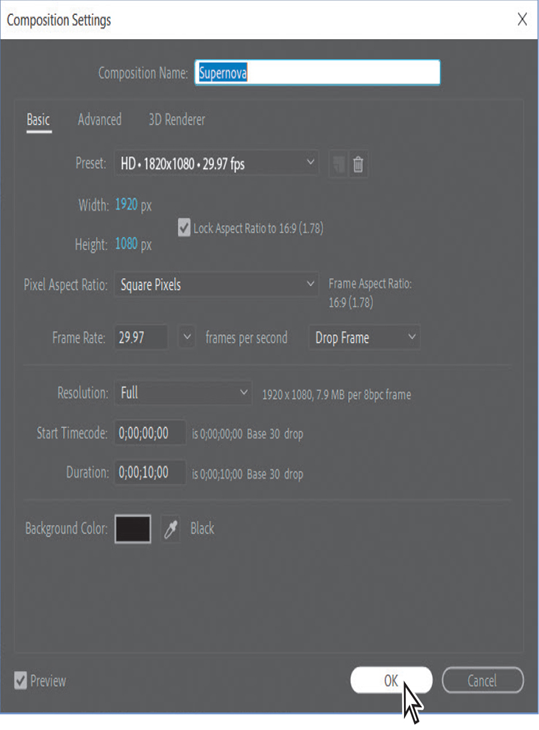Toggle Lock Aspect Ratio checkbox

click(x=184, y=228)
